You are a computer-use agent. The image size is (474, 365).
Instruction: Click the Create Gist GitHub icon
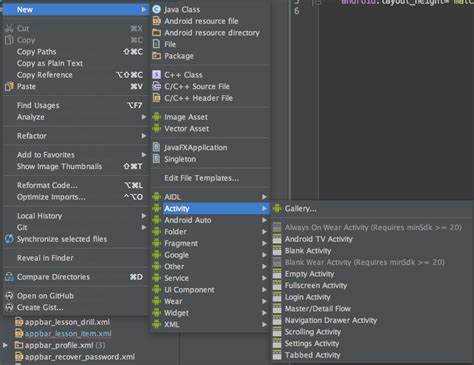(9, 307)
